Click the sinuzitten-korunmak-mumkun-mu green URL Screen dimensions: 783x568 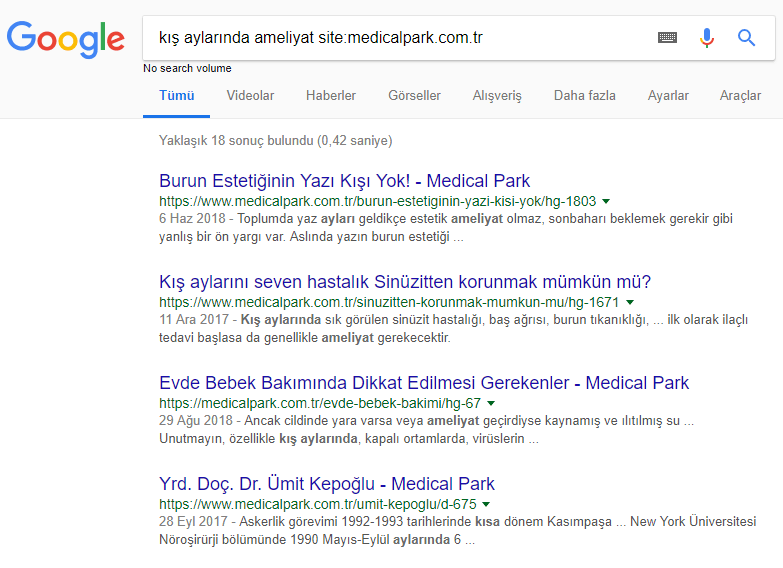tap(389, 302)
